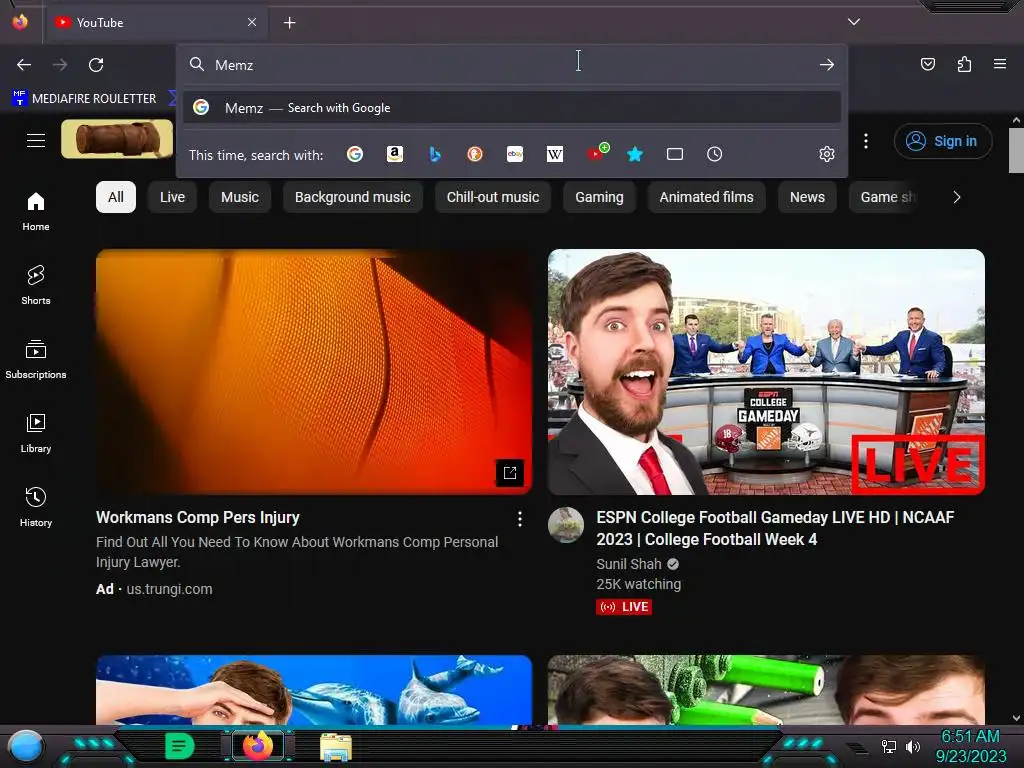Screen dimensions: 1024x768
Task: Search open tabs with the tab icon
Action: 675,154
